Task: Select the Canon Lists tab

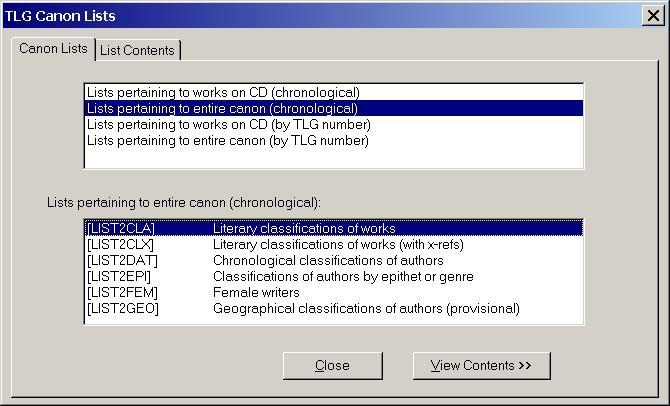Action: (53, 49)
